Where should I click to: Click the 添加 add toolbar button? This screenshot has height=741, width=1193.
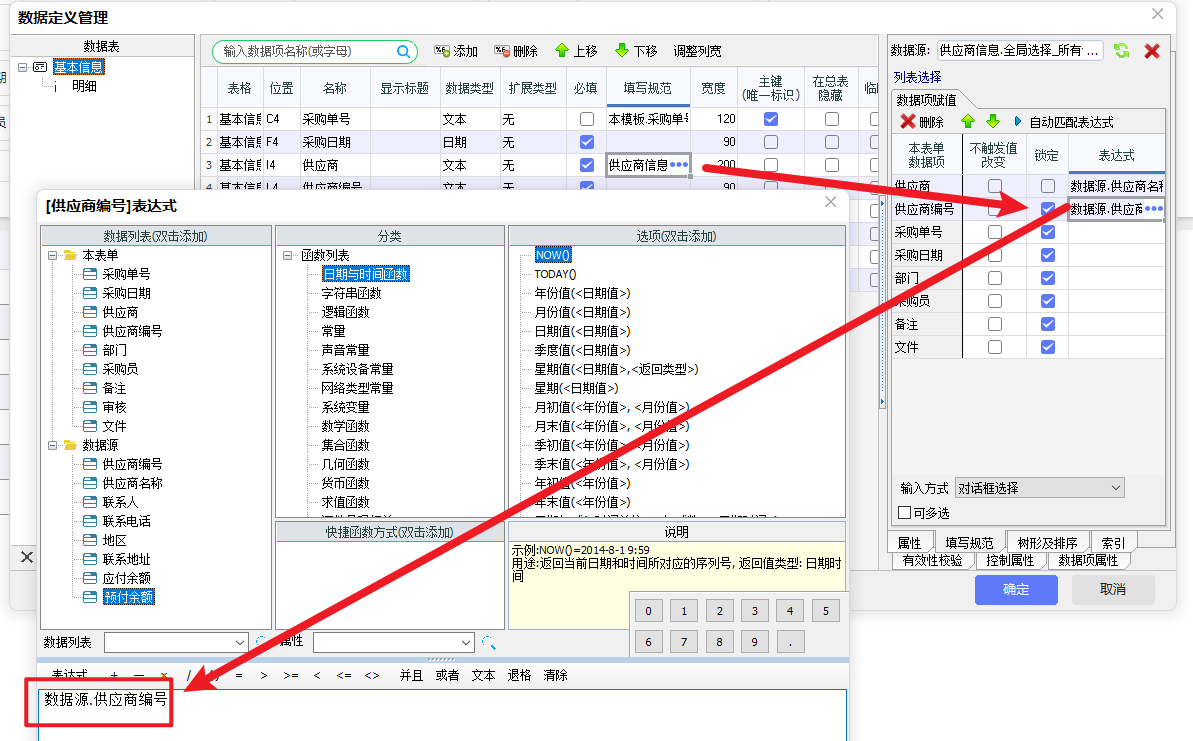point(456,51)
